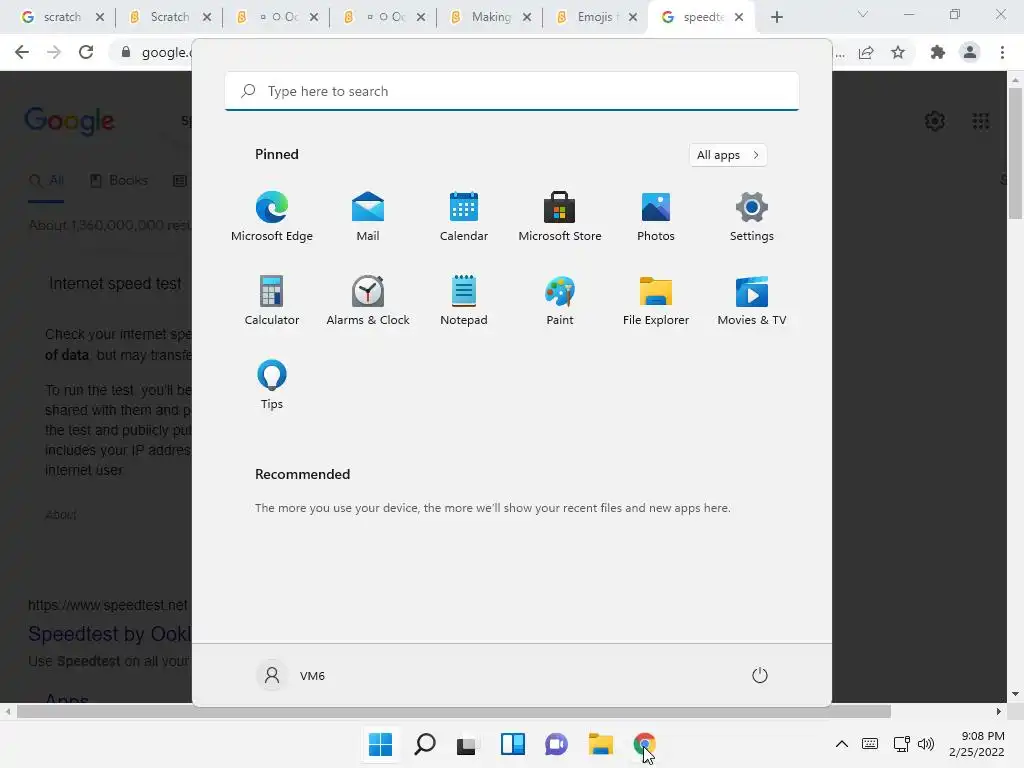Screen dimensions: 1024x768
Task: Open the clock showing 9:08 PM
Action: pos(977,744)
